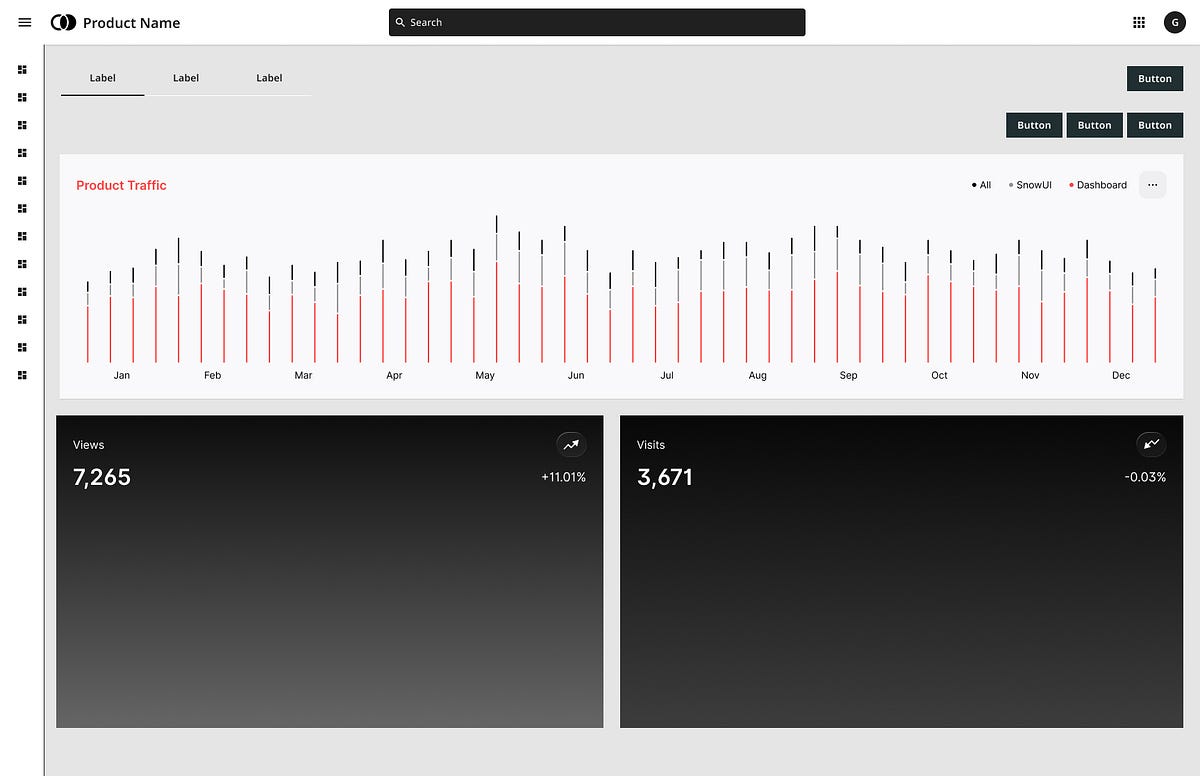Image resolution: width=1200 pixels, height=776 pixels.
Task: Click the Jan axis label
Action: tap(122, 375)
